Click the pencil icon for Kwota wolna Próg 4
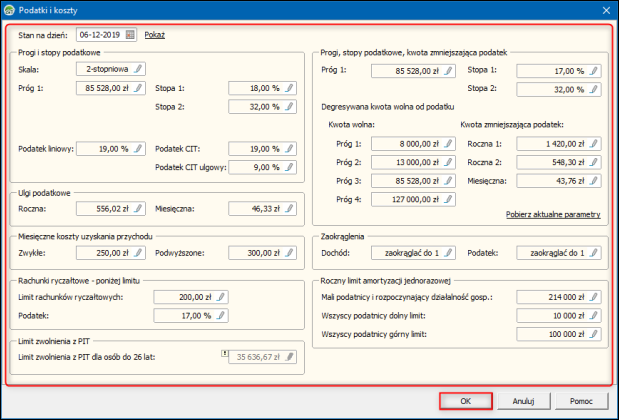Screen dimensions: 619x420 point(448,199)
